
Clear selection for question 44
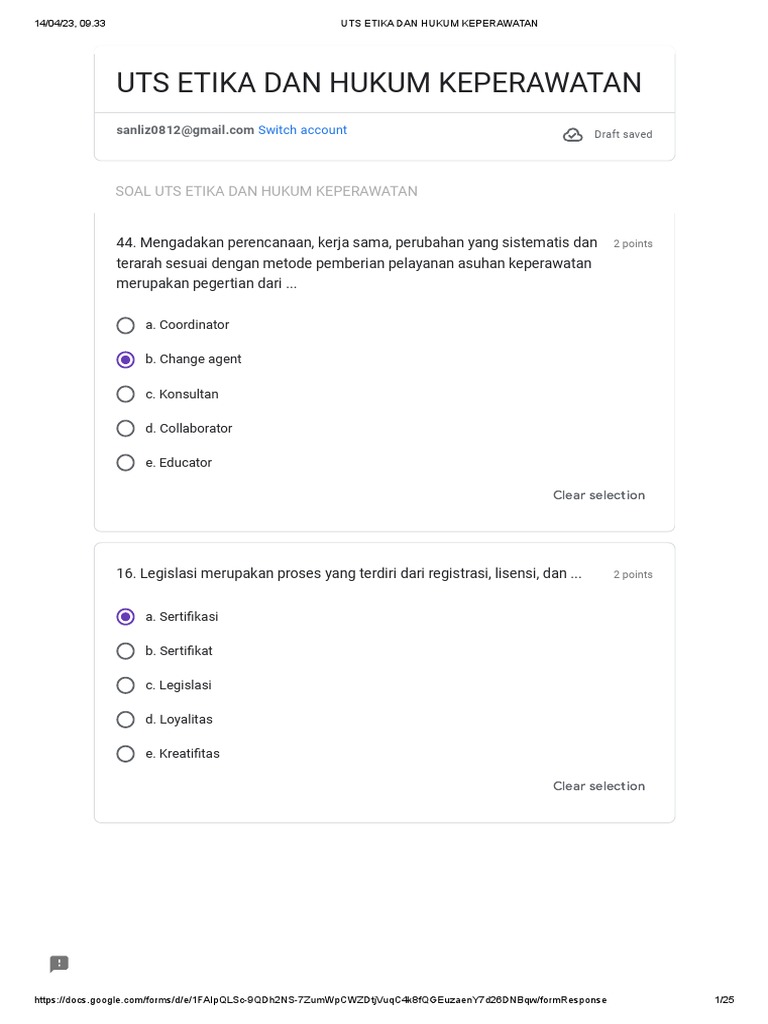tap(598, 495)
